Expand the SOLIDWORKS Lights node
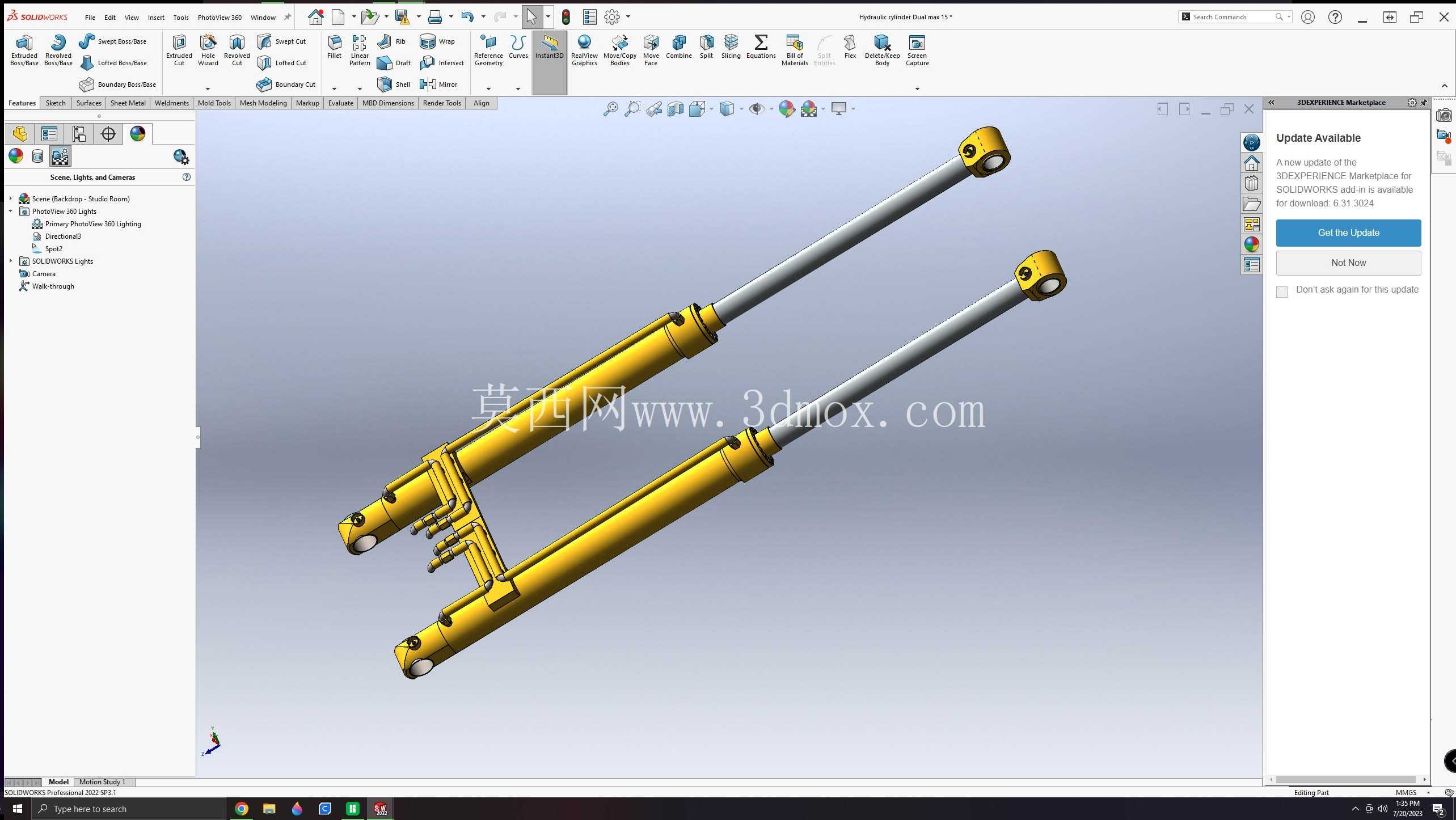Viewport: 1456px width, 820px height. tap(10, 261)
